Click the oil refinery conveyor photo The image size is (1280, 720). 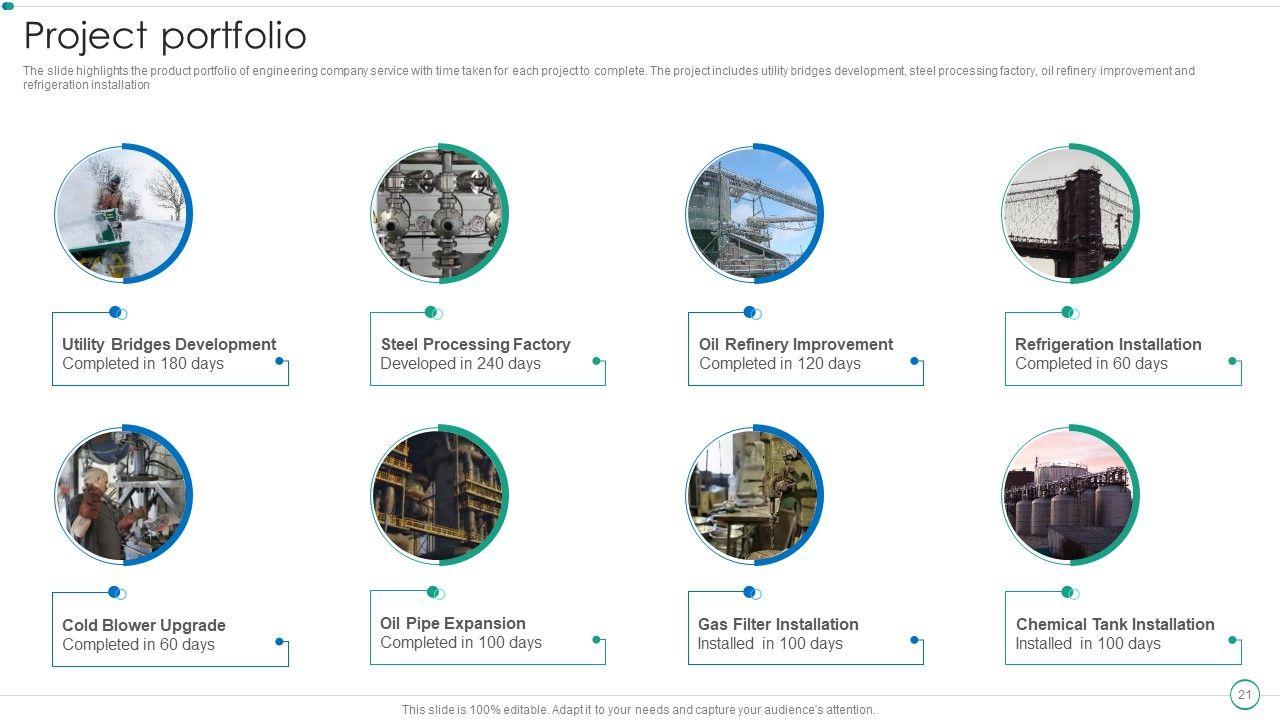click(x=753, y=214)
